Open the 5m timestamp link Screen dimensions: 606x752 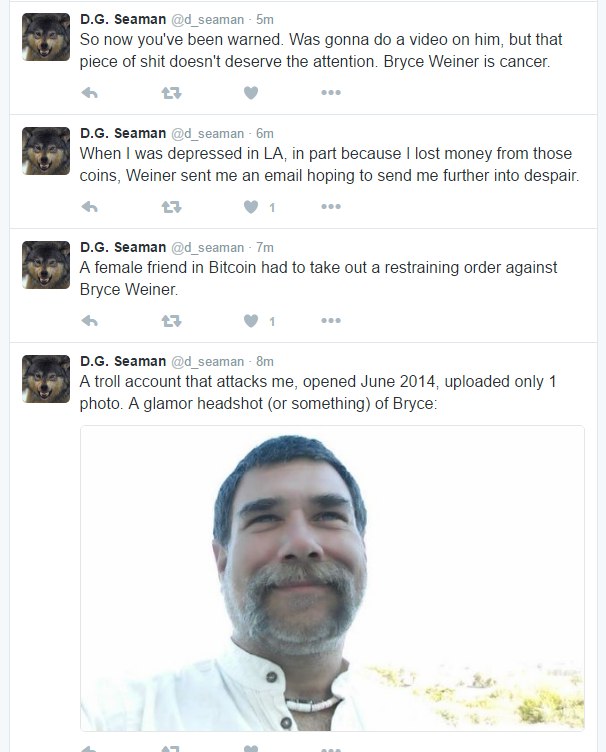pos(265,19)
